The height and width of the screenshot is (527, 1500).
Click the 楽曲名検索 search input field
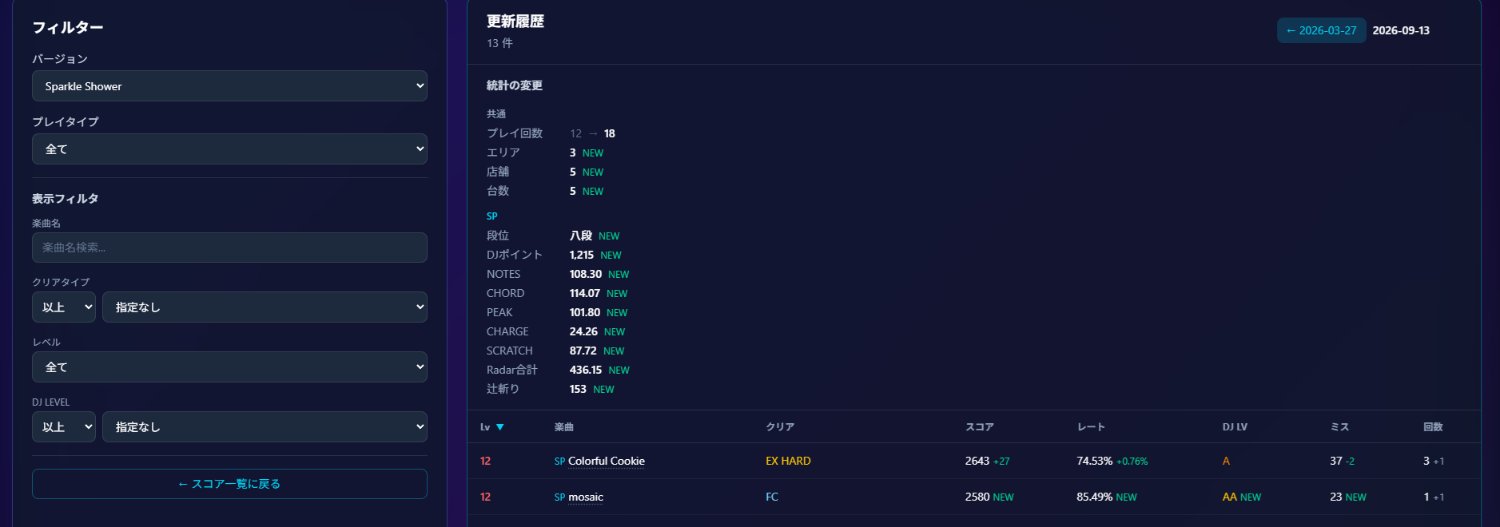point(229,247)
